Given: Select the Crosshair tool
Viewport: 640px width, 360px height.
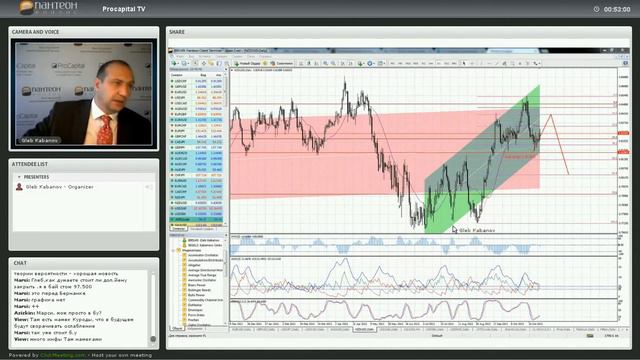Looking at the screenshot, I should (472, 63).
